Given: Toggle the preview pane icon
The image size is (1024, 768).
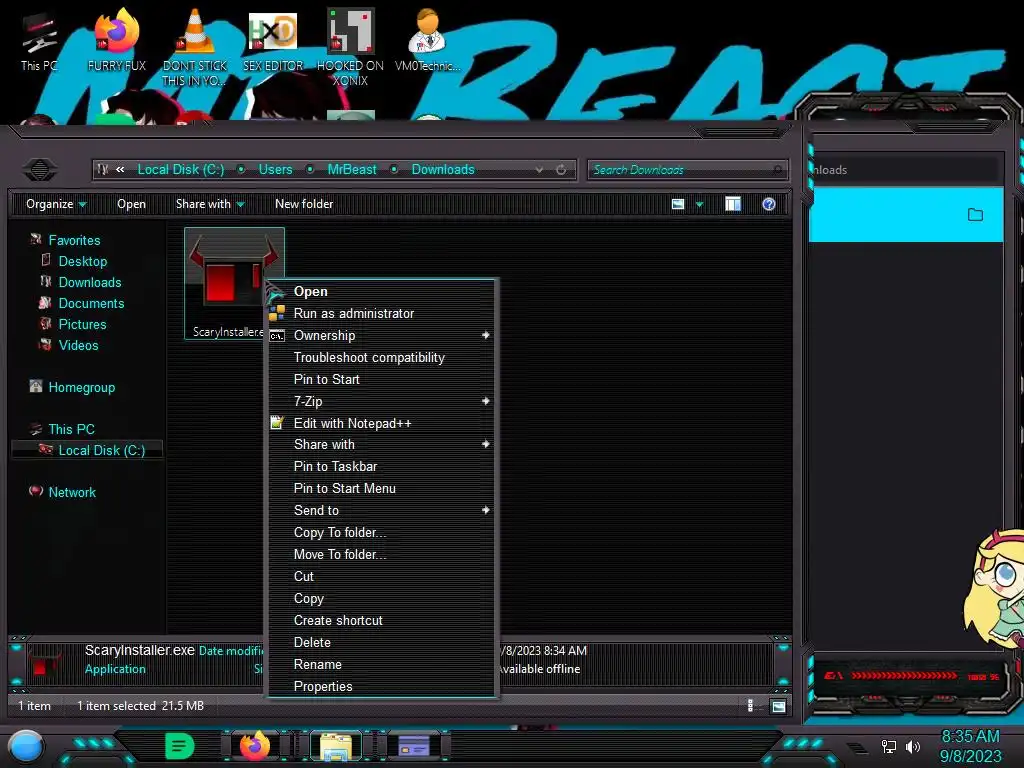Looking at the screenshot, I should click(x=733, y=204).
